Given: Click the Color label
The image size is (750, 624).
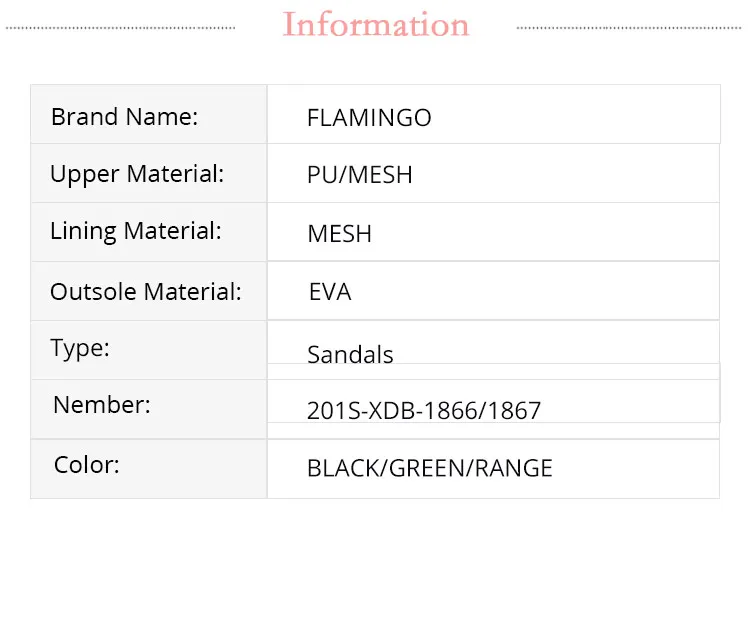Looking at the screenshot, I should coord(87,465).
